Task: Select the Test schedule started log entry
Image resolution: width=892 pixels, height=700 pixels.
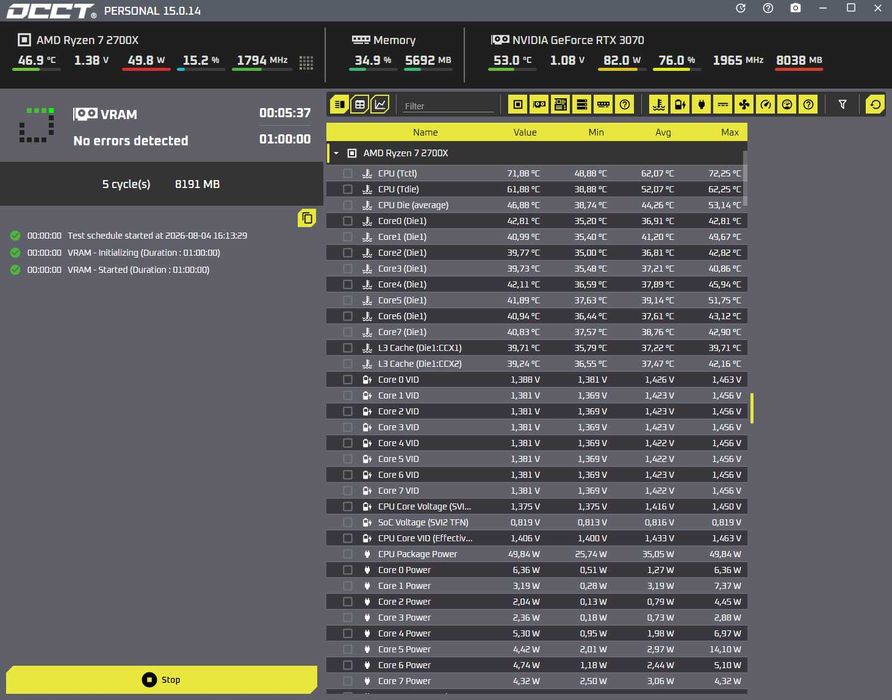Action: point(129,235)
